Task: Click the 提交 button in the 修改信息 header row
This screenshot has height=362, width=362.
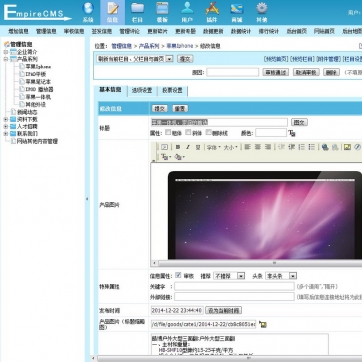Action: pyautogui.click(x=159, y=108)
